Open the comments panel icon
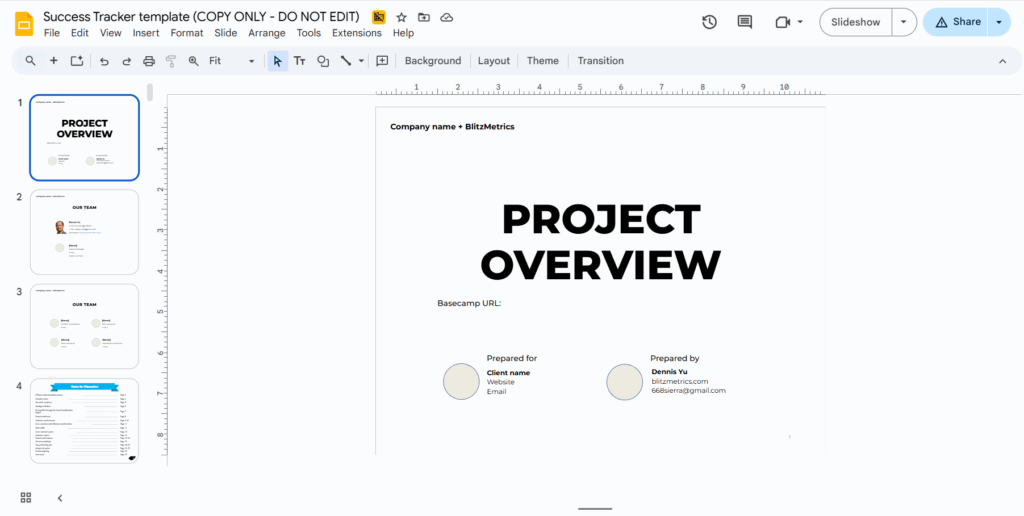Screen dimensions: 1024x516 (x=744, y=22)
